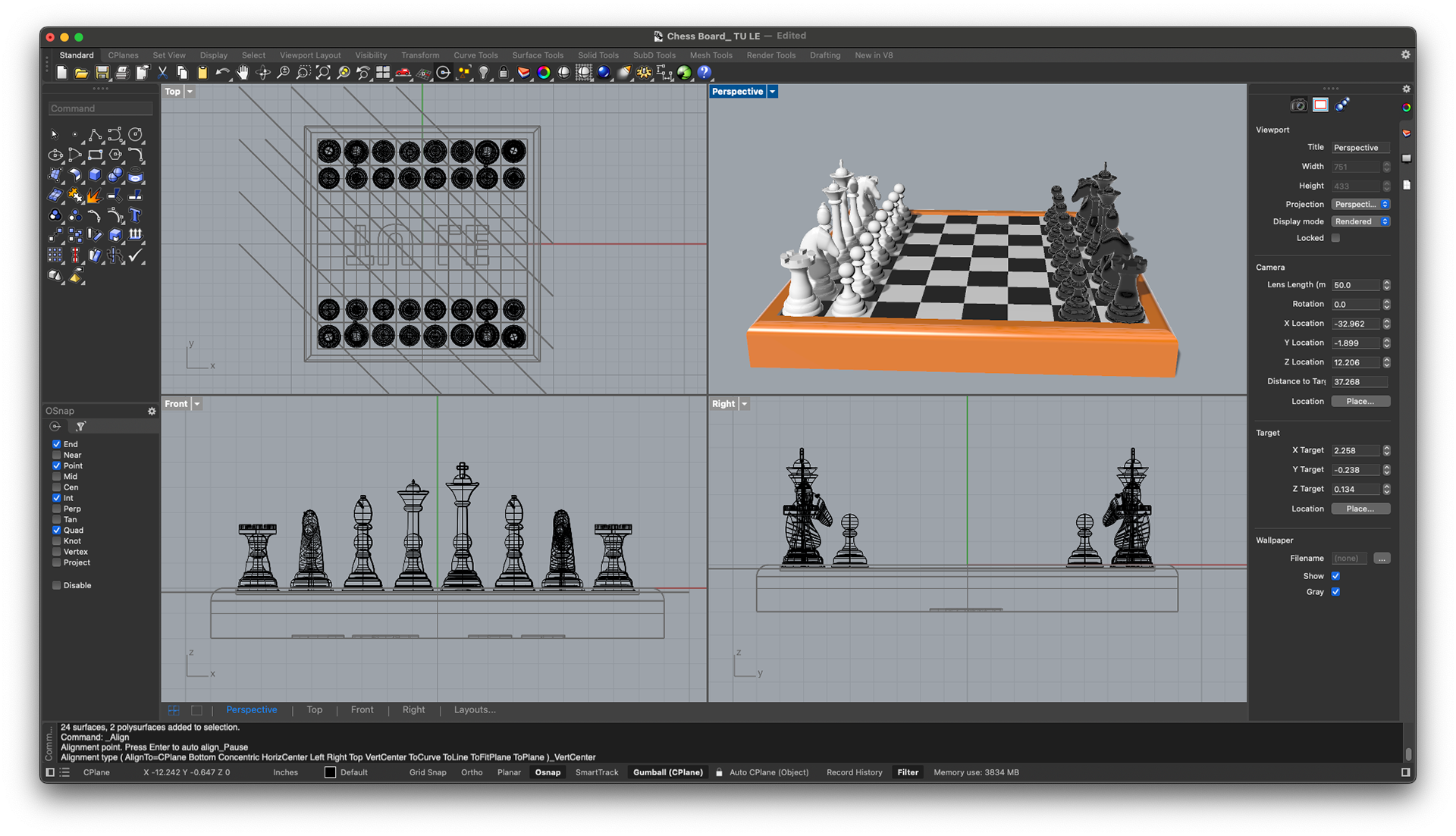Click the lock objects padlock icon
The width and height of the screenshot is (1456, 836).
click(x=504, y=73)
